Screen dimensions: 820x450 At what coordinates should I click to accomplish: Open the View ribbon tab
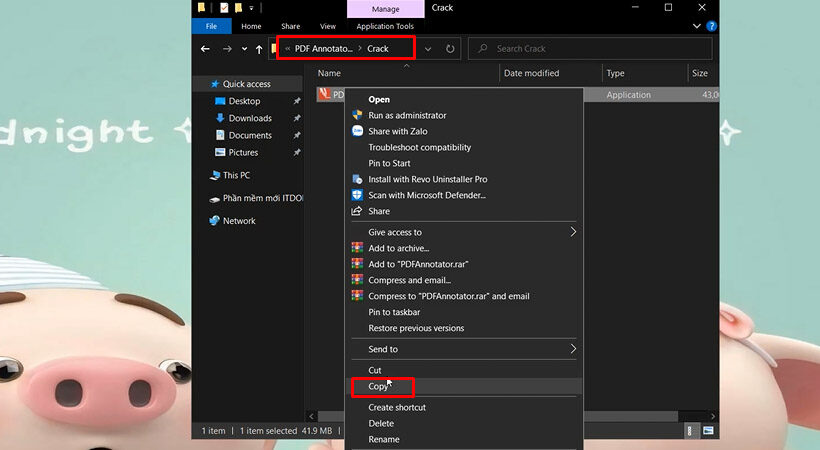327,26
